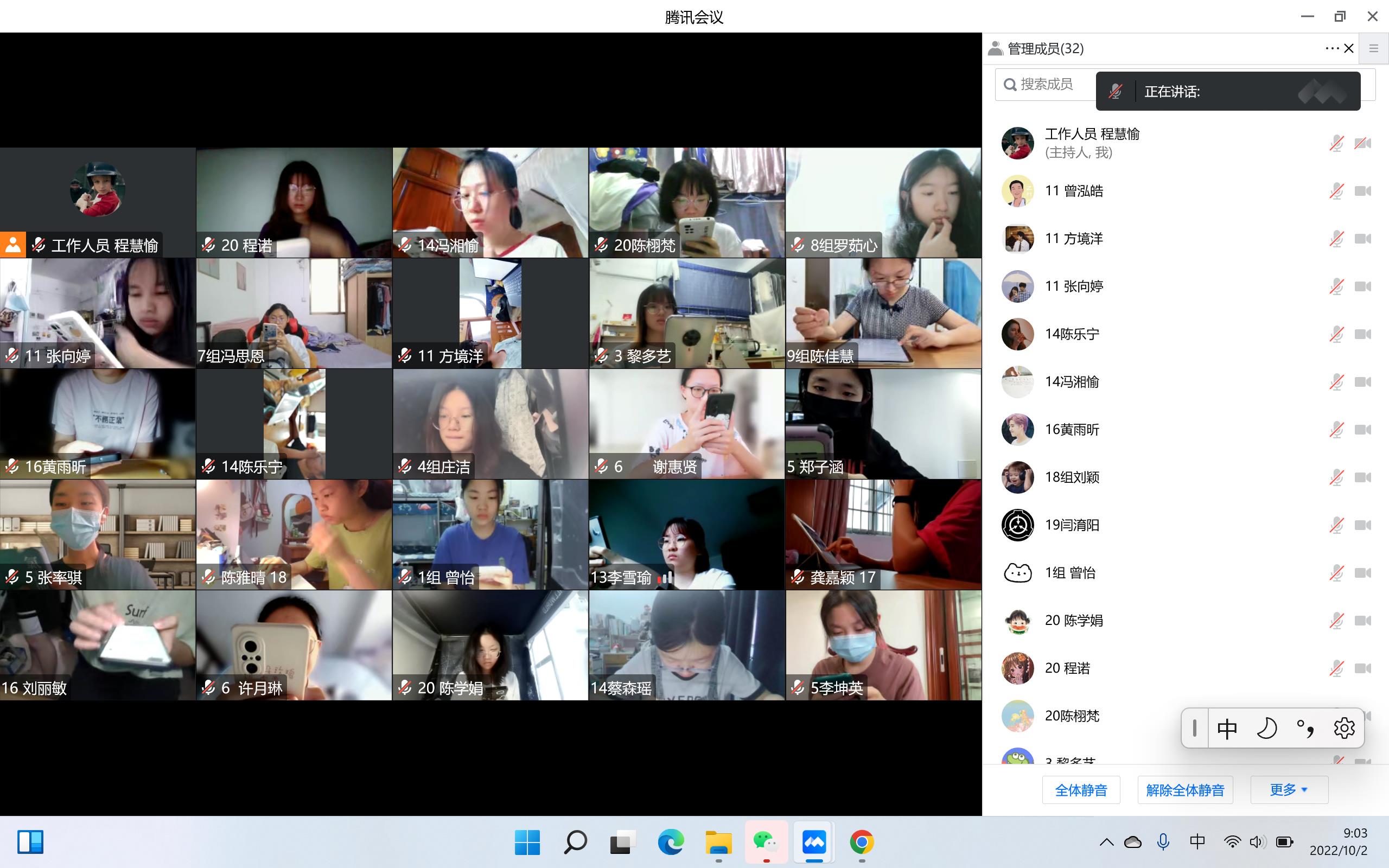Expand the 更多 dropdown

[1289, 790]
